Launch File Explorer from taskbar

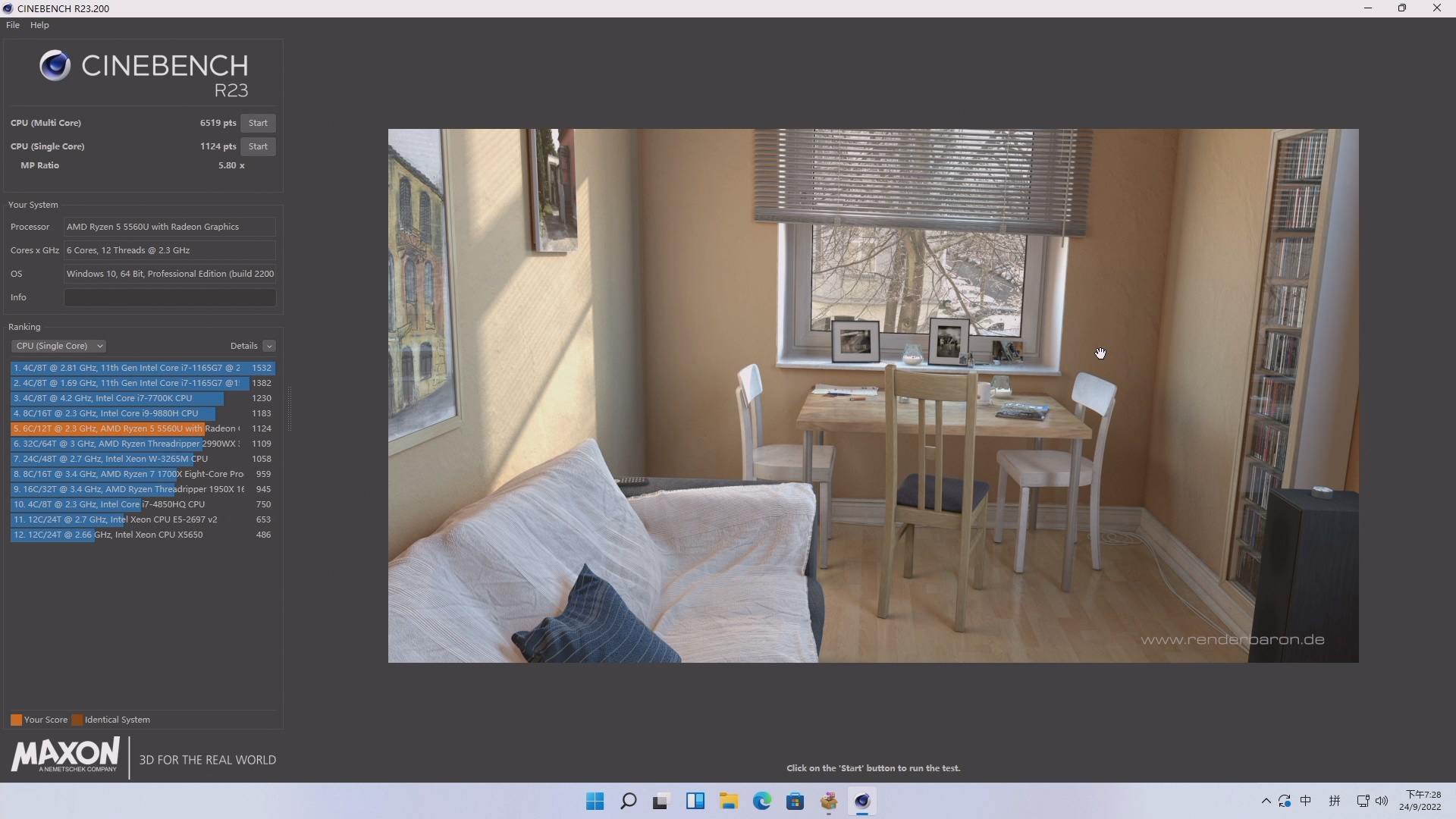[x=729, y=802]
